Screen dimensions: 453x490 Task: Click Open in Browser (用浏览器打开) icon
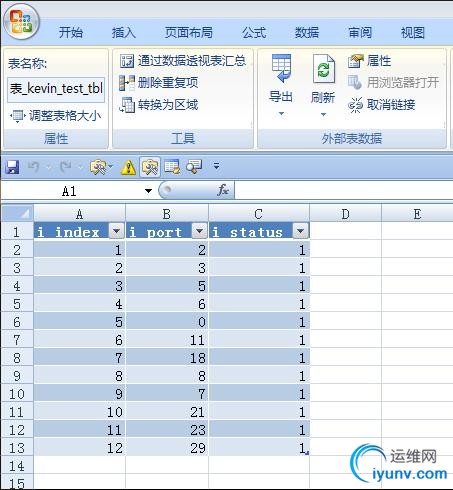tap(355, 82)
